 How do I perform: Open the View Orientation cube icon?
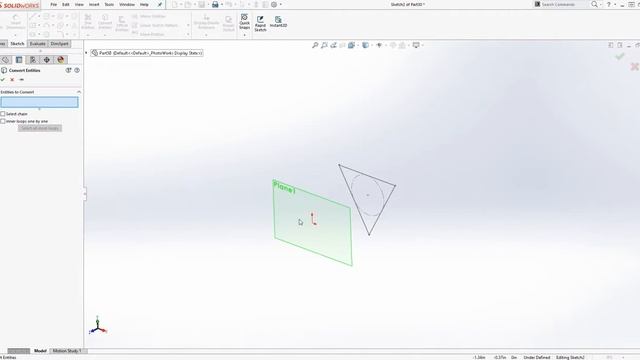tap(351, 45)
